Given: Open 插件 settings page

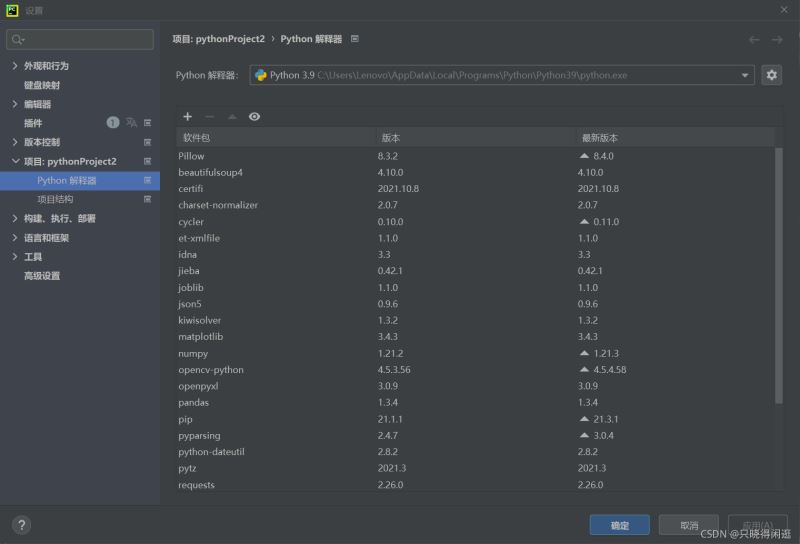Looking at the screenshot, I should [33, 123].
